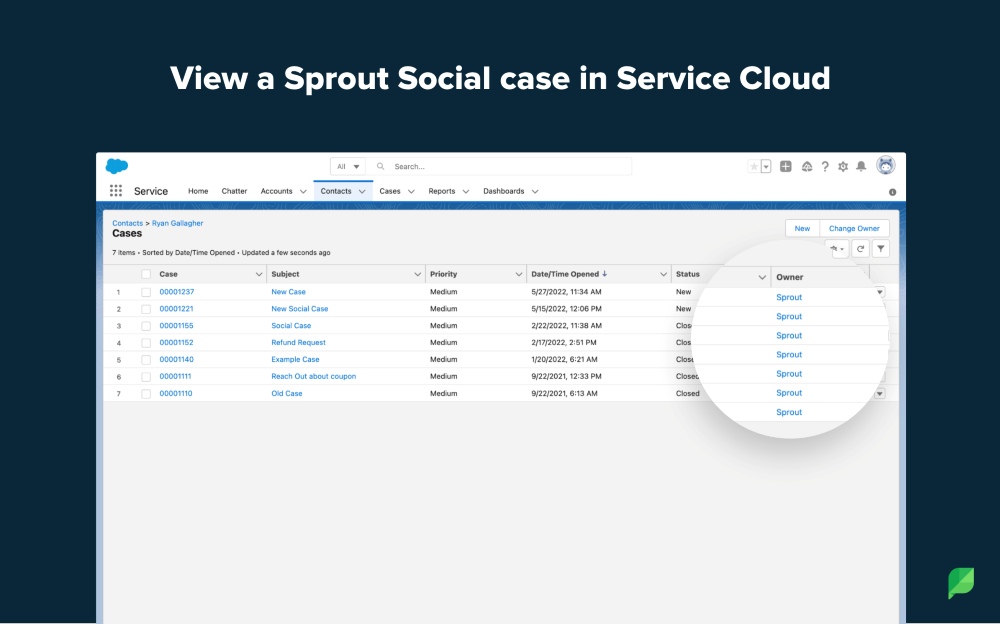Tick checkbox for case 00001110
1000x624 pixels.
(146, 394)
